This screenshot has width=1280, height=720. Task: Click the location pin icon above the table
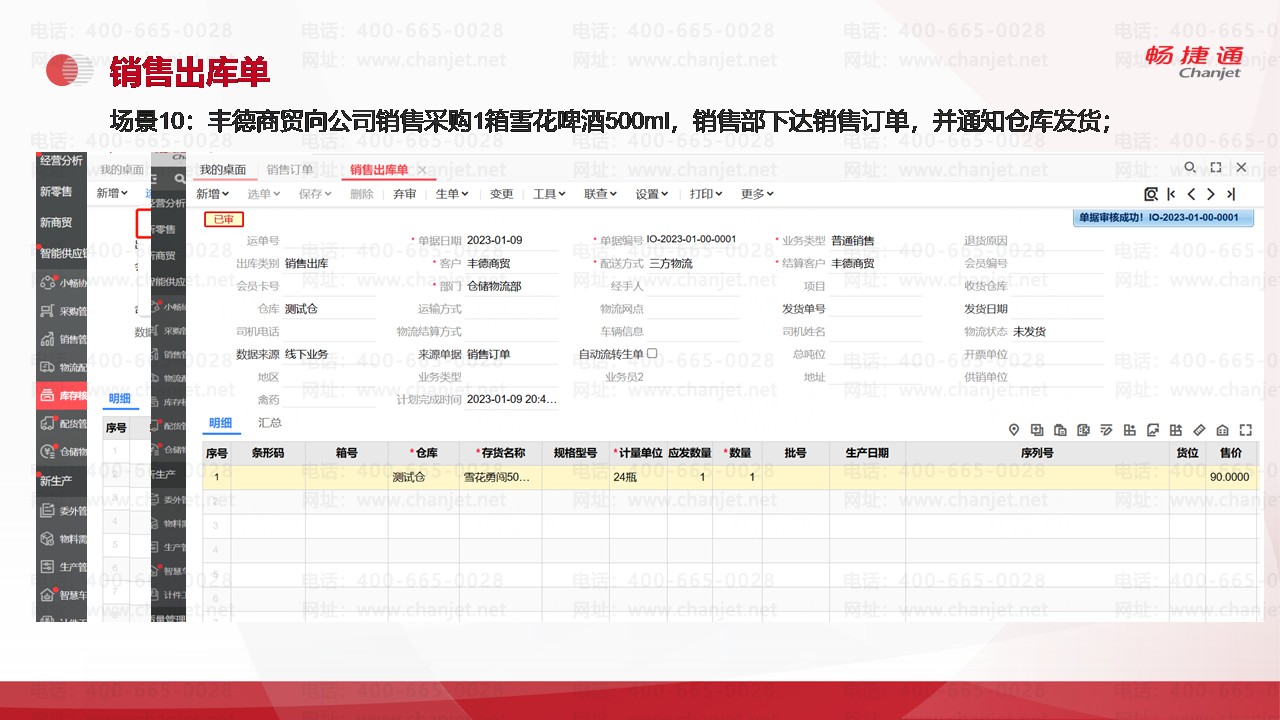1014,430
